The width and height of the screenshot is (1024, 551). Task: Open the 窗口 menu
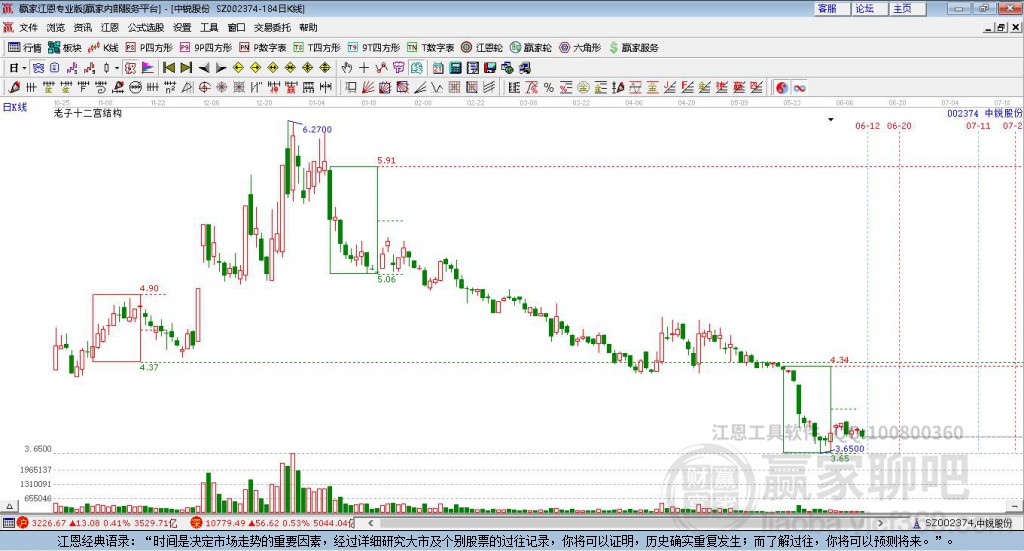pos(236,27)
